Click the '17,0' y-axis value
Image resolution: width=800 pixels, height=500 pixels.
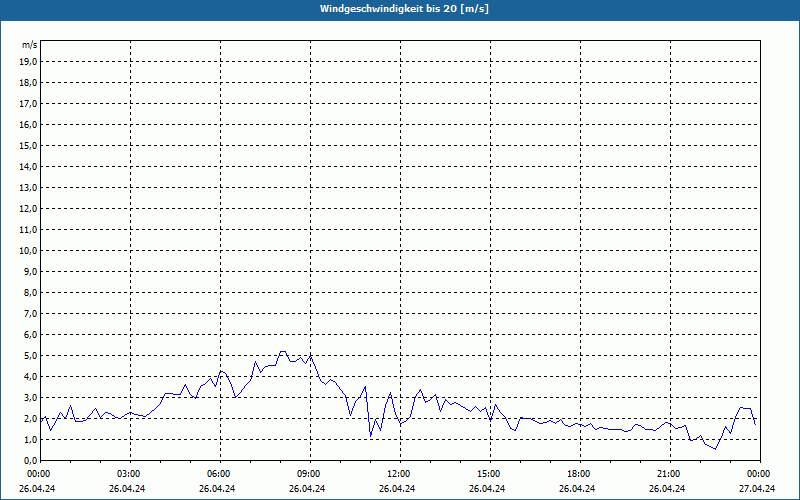(x=28, y=104)
